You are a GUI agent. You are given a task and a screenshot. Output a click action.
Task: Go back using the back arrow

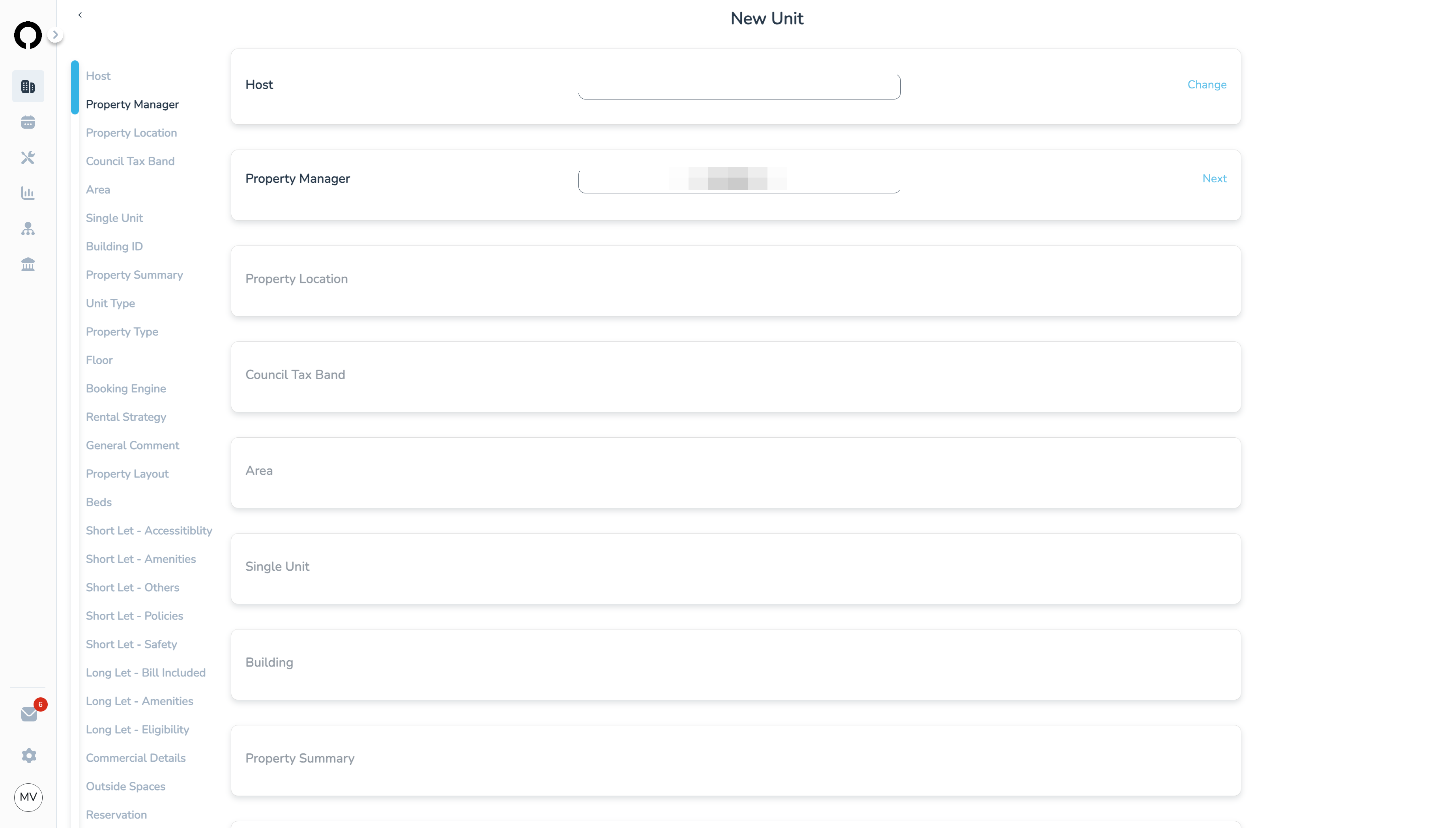point(80,15)
